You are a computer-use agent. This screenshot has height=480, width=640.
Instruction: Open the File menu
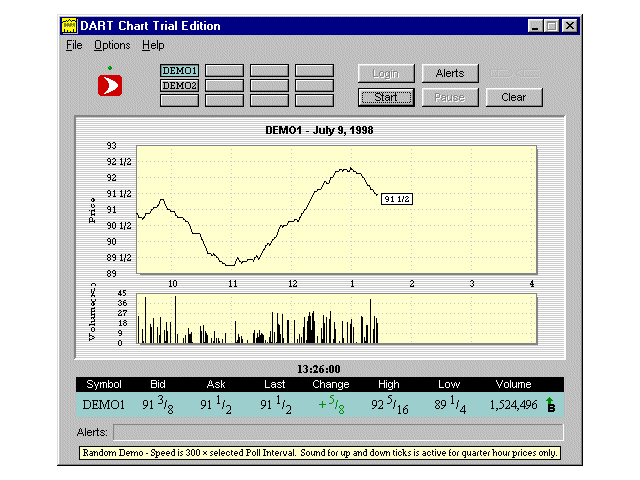[74, 45]
